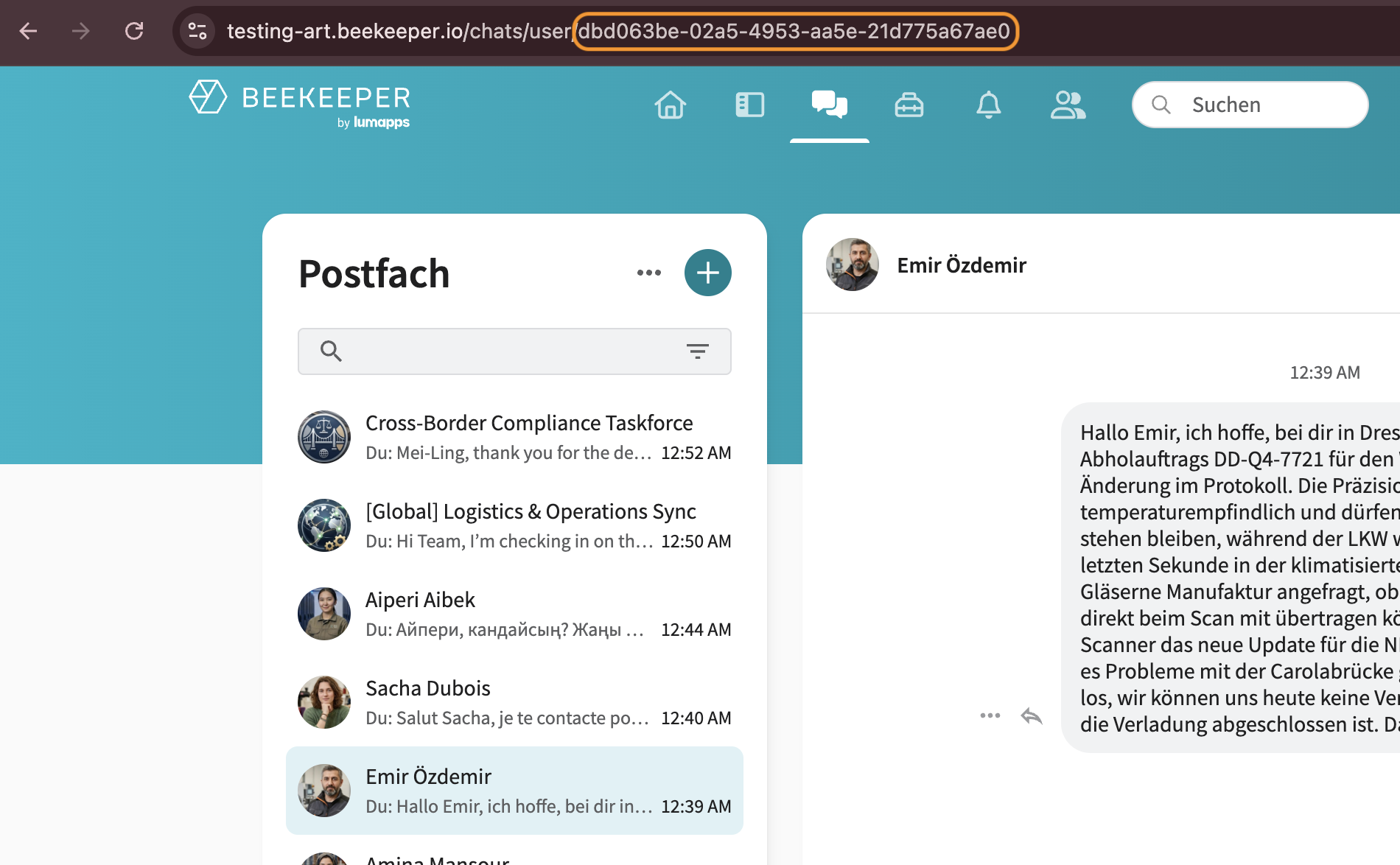This screenshot has height=865, width=1400.
Task: Select the Chats navigation icon
Action: click(x=830, y=105)
